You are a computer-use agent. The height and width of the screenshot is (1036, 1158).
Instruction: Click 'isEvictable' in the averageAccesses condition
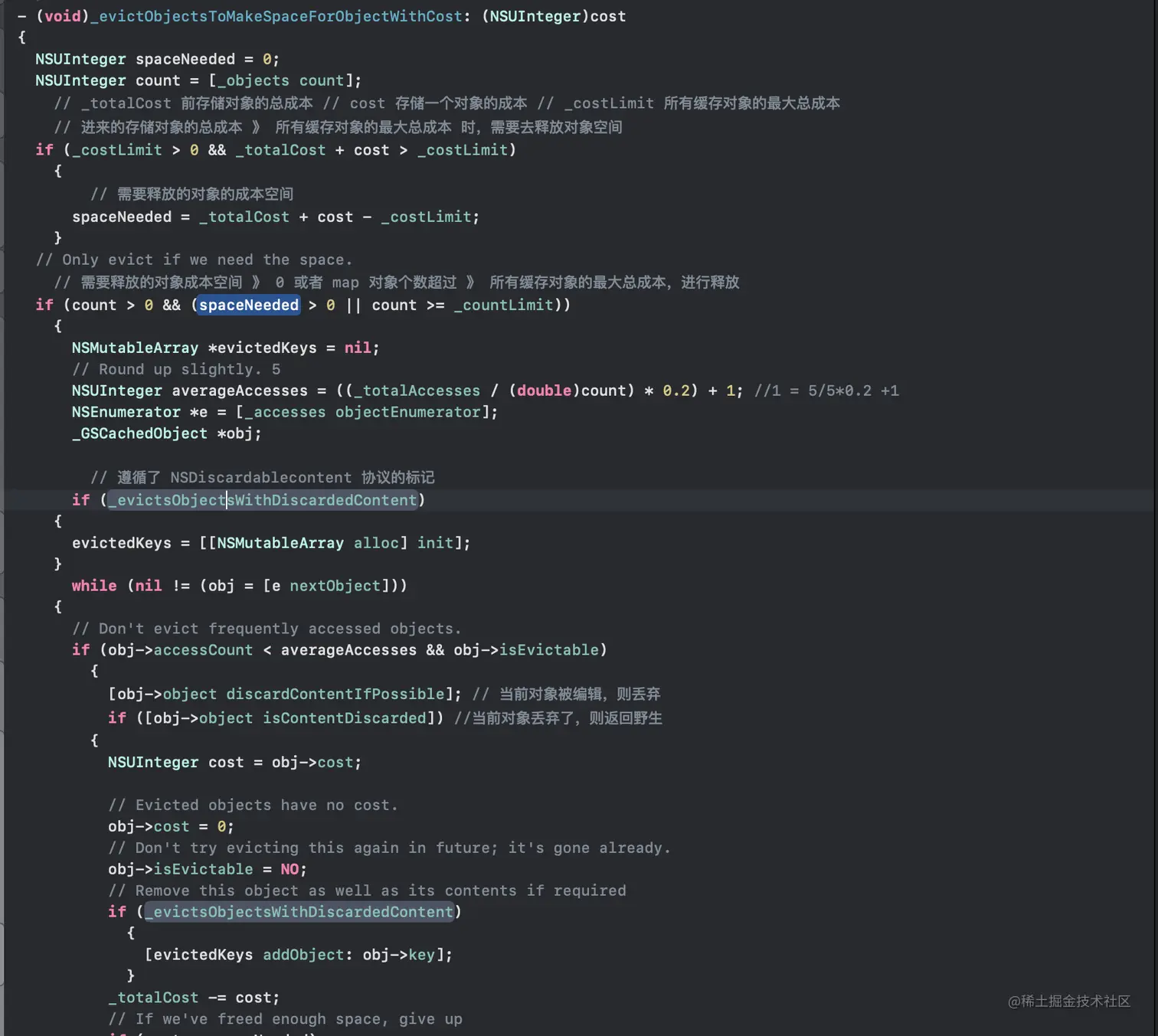point(549,650)
